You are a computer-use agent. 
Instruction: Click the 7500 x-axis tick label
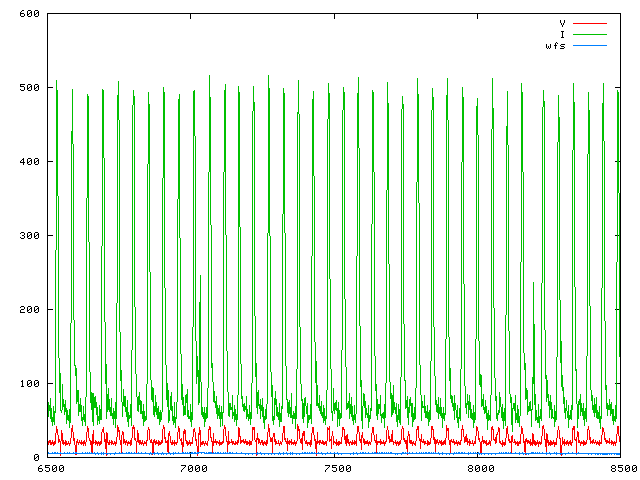point(336,468)
